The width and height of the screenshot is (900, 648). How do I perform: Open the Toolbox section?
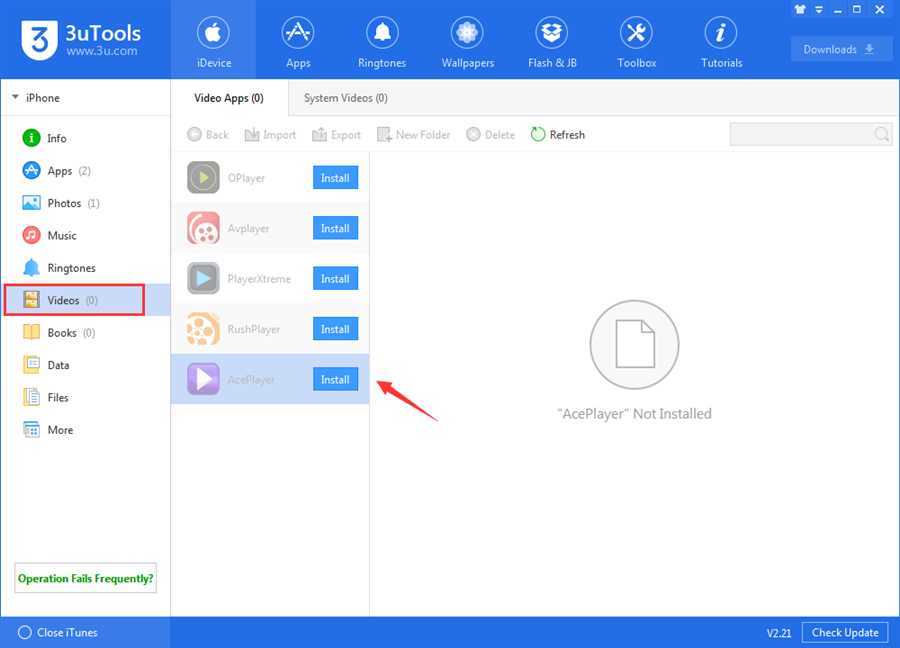[636, 42]
